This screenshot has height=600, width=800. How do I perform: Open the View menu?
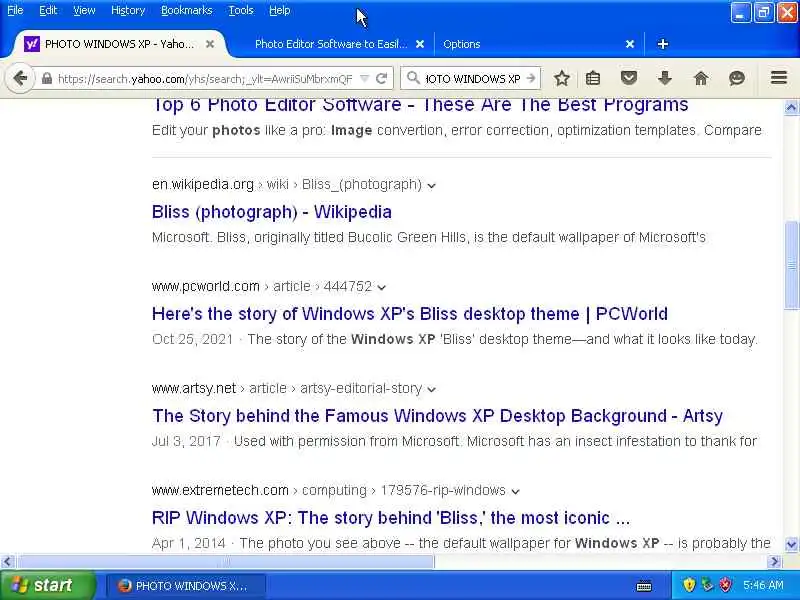tap(84, 10)
